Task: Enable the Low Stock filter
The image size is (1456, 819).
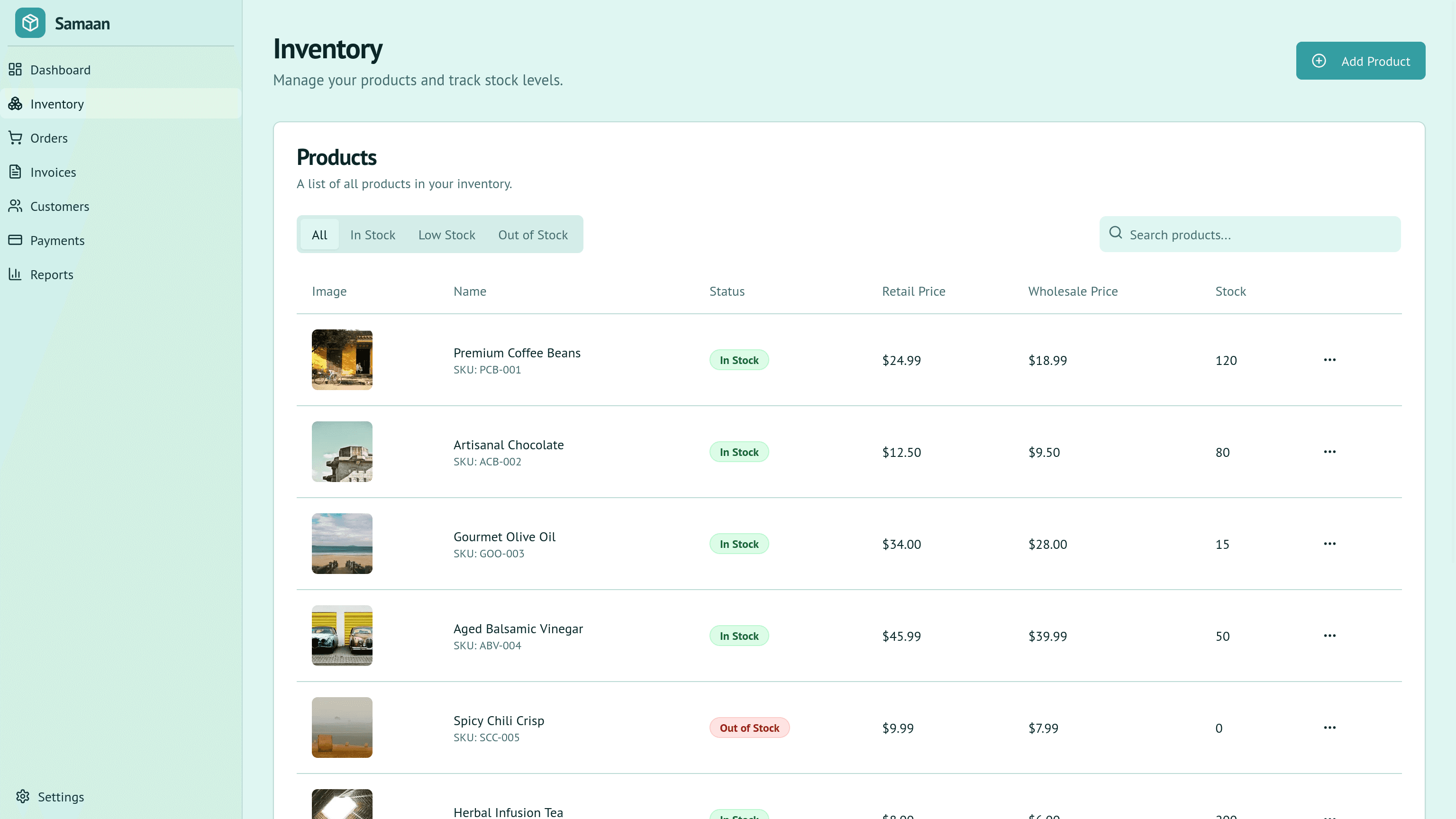Action: (446, 234)
